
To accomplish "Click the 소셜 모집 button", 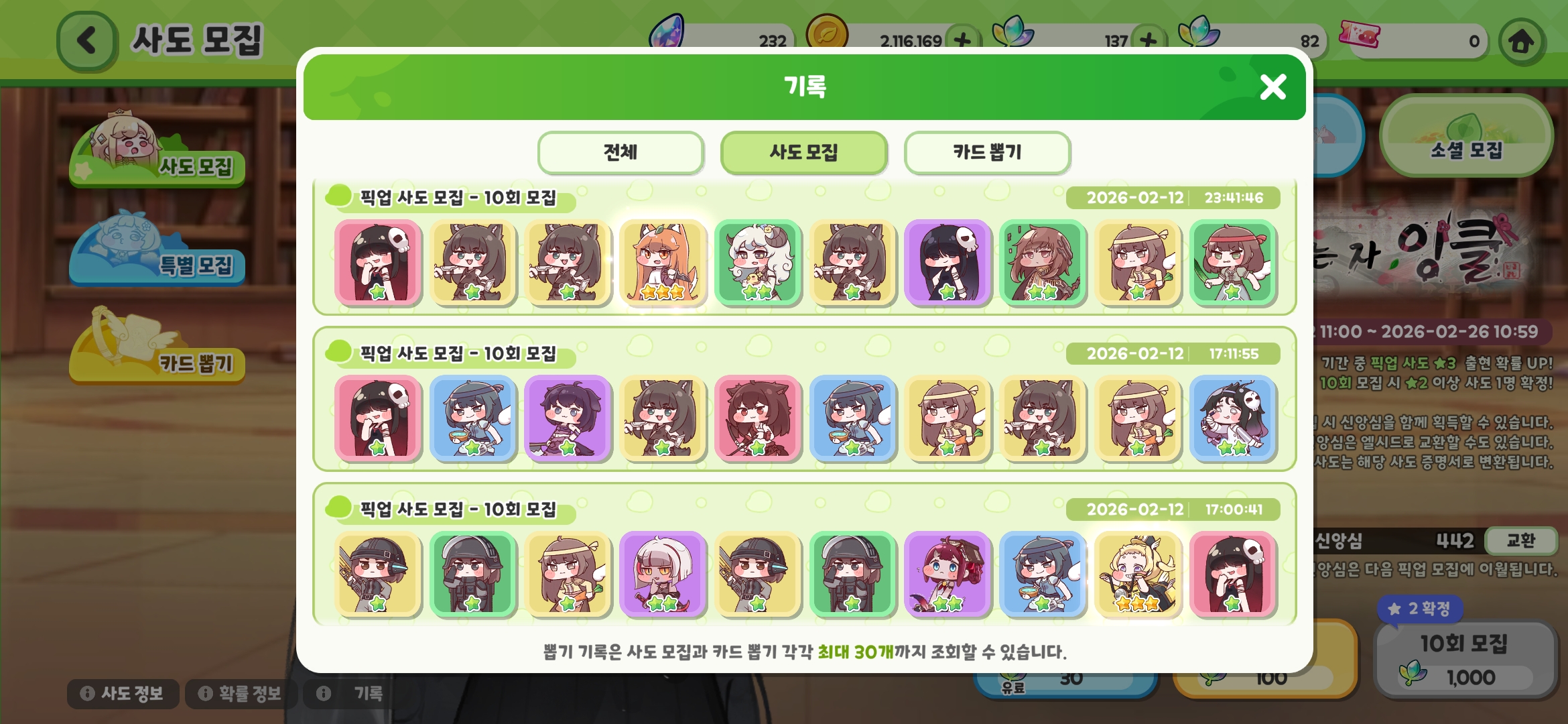I will (x=1466, y=136).
